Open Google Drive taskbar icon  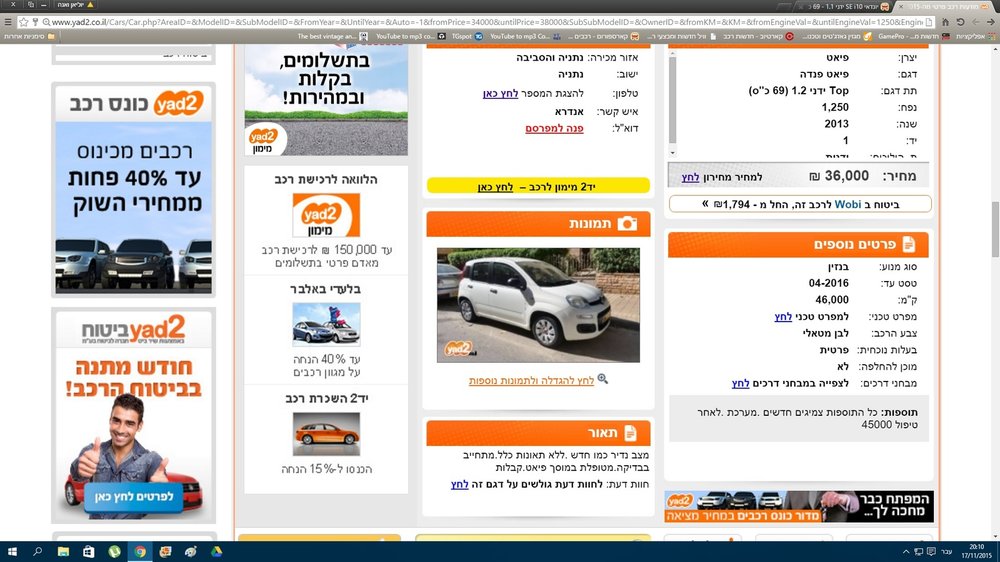pyautogui.click(x=217, y=551)
